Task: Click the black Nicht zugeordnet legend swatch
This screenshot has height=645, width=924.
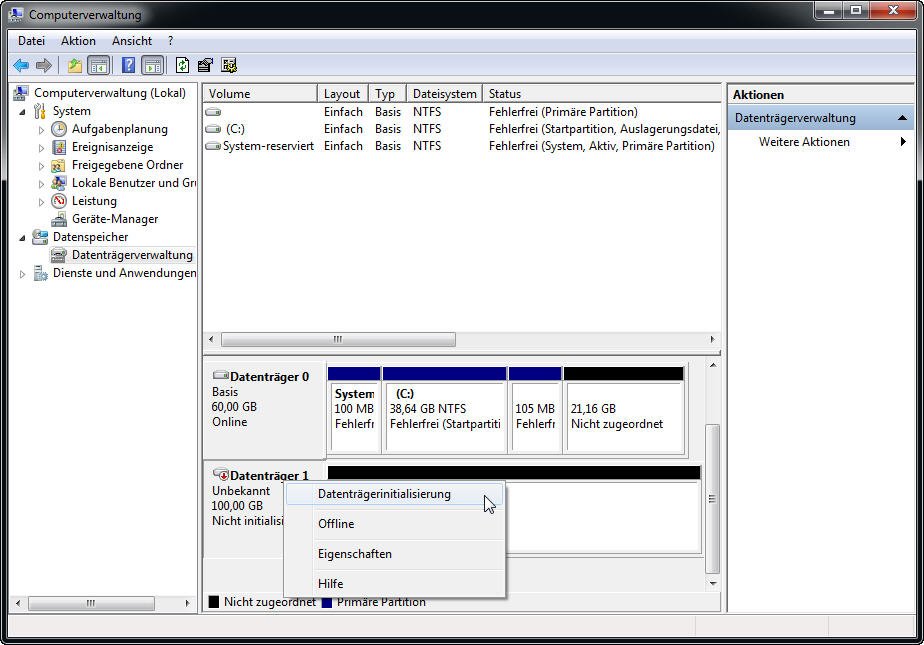Action: tap(214, 602)
